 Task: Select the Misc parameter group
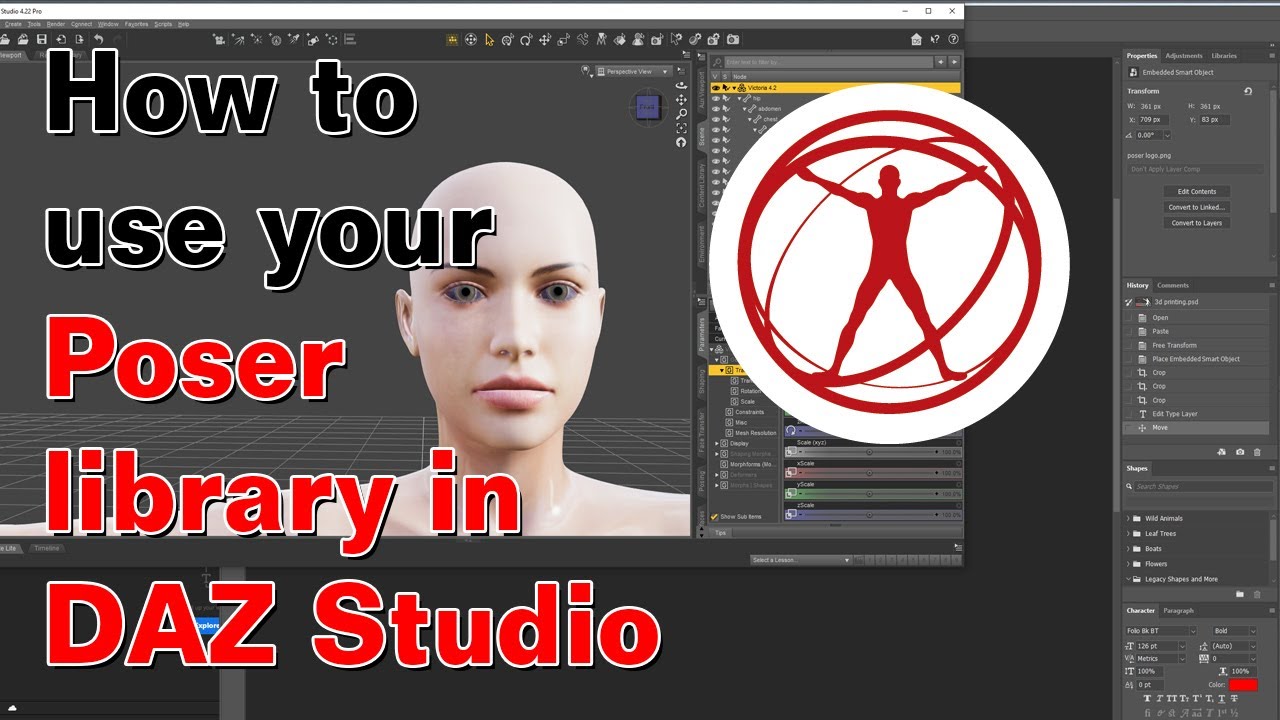pyautogui.click(x=741, y=422)
